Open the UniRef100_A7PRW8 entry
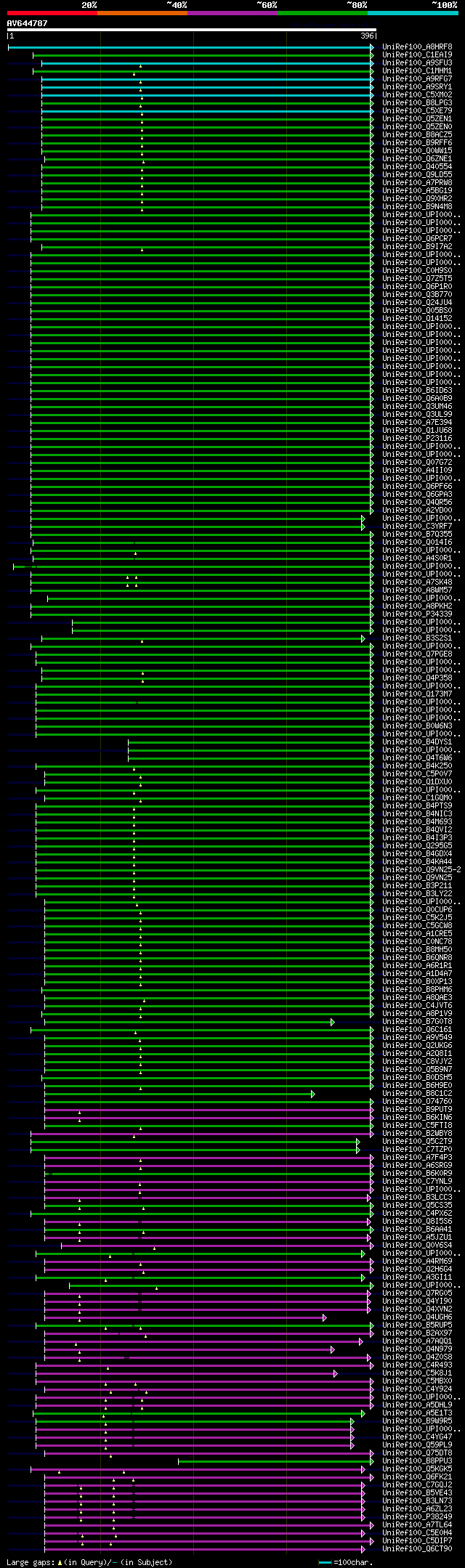Screen dimensions: 465x1568 (417, 183)
